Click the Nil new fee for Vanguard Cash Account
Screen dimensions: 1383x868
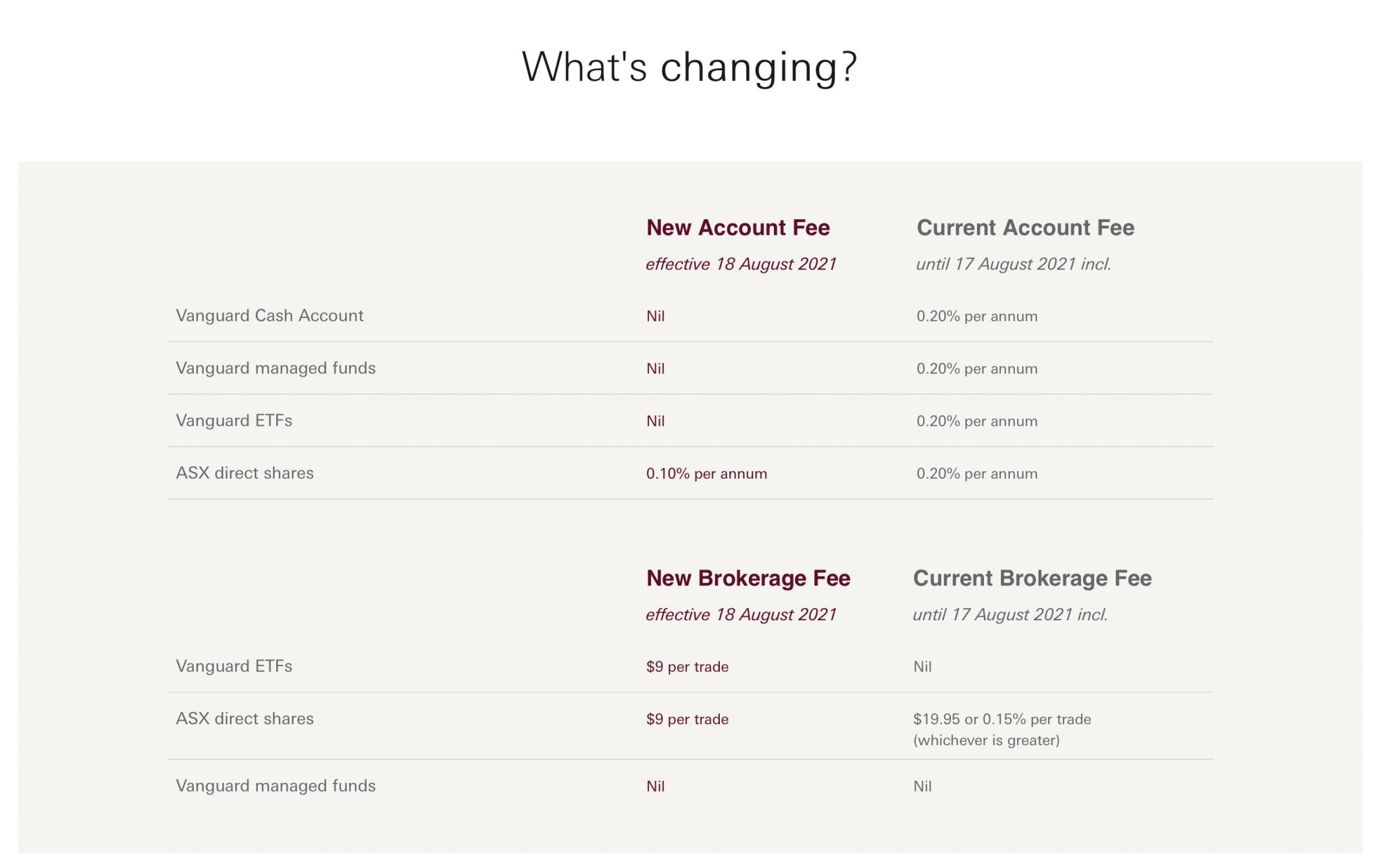655,316
